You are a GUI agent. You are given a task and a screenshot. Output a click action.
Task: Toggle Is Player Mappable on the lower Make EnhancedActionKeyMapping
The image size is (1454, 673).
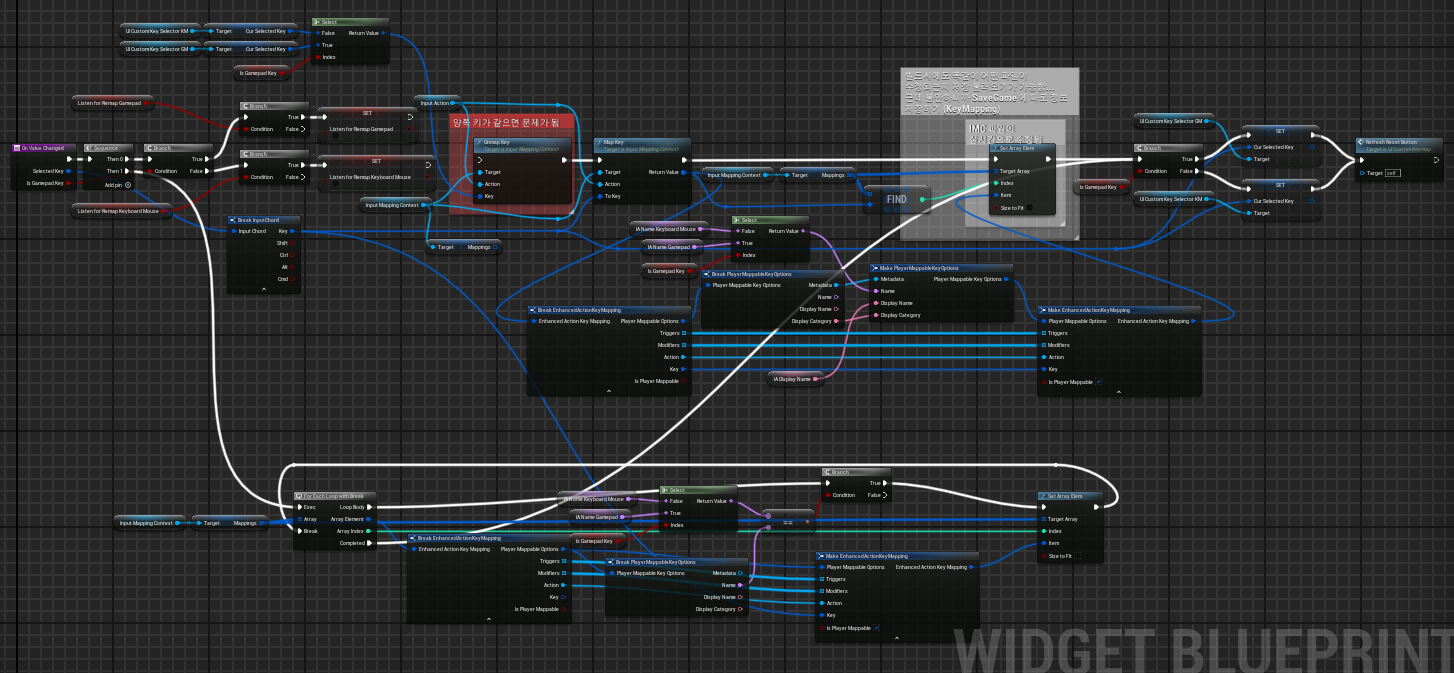876,628
